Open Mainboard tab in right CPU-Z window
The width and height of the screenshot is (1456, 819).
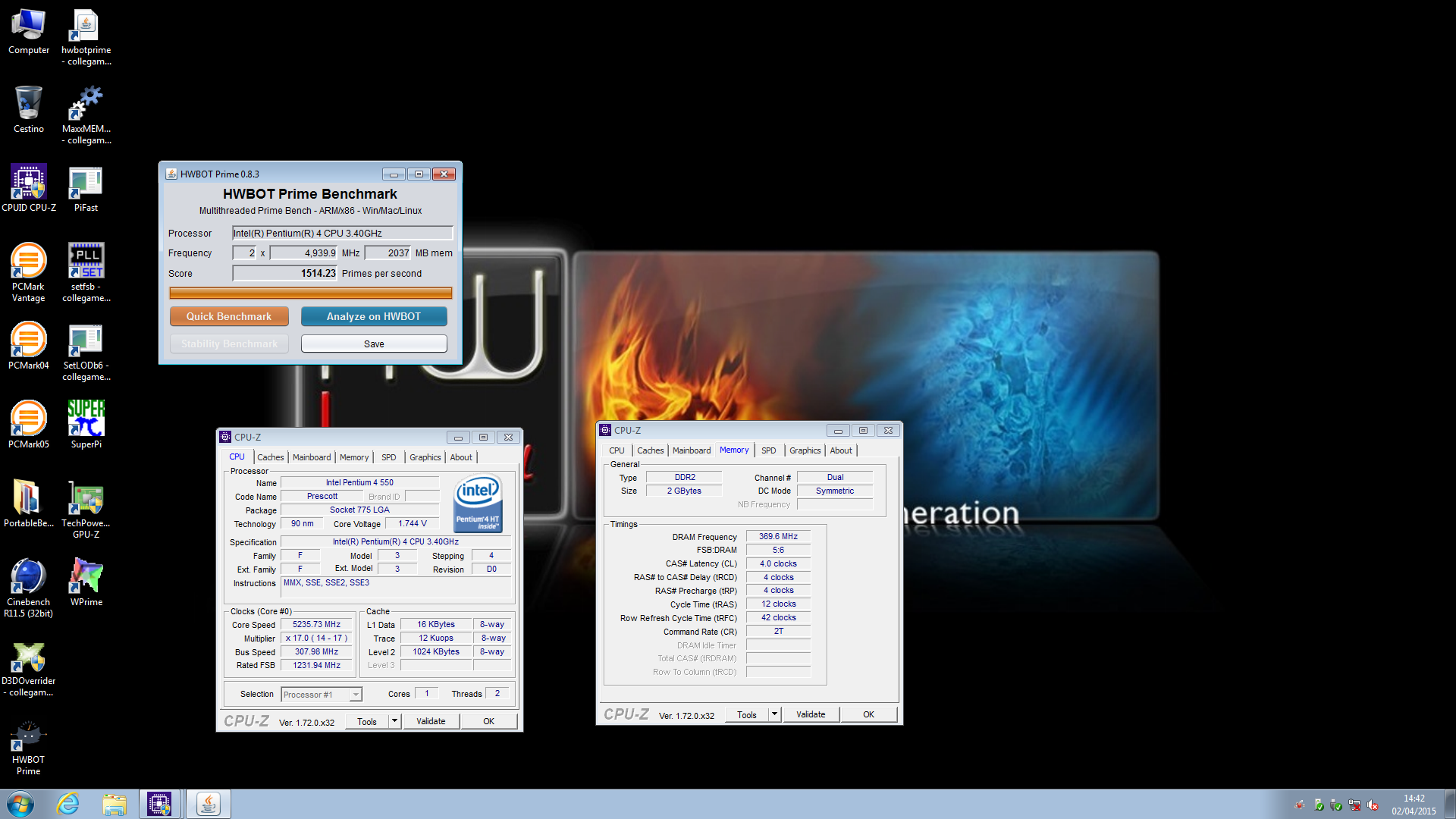click(692, 450)
